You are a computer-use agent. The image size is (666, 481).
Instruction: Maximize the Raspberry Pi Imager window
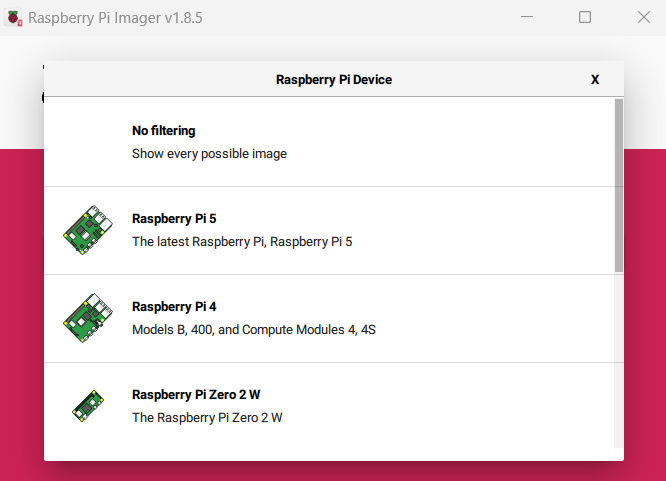[x=585, y=17]
